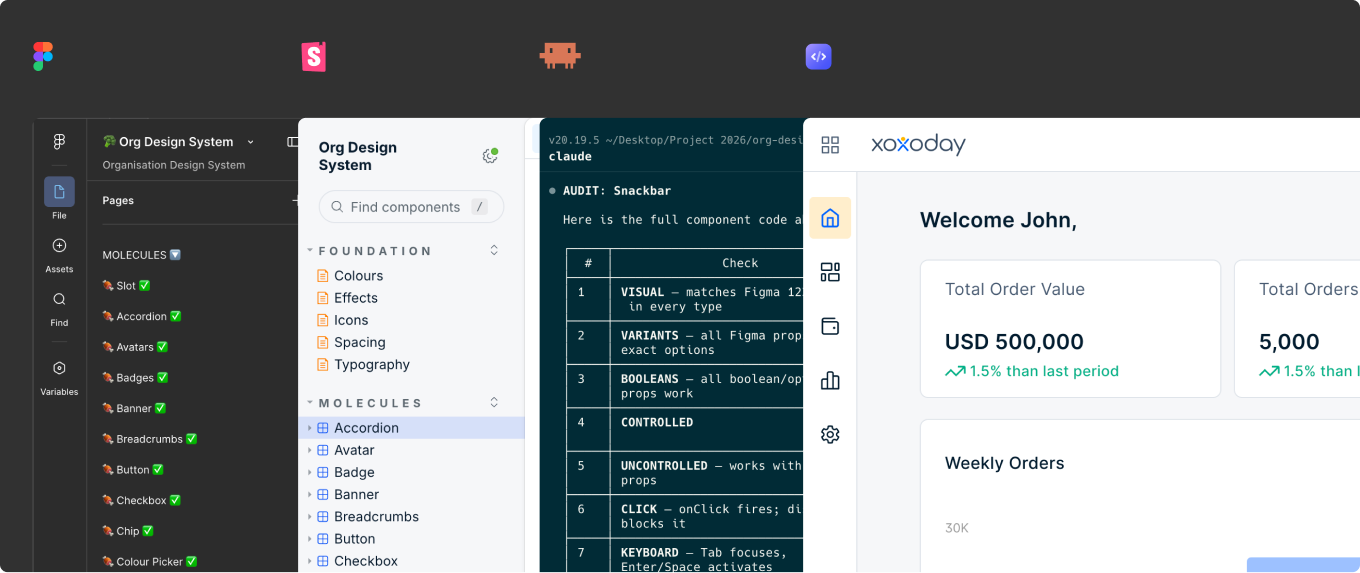Open Assets panel in Figma sidebar

(x=59, y=246)
